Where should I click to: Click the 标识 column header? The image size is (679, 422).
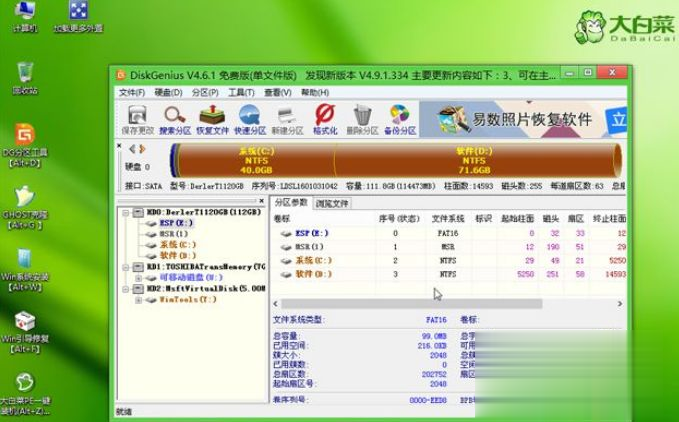pyautogui.click(x=483, y=219)
